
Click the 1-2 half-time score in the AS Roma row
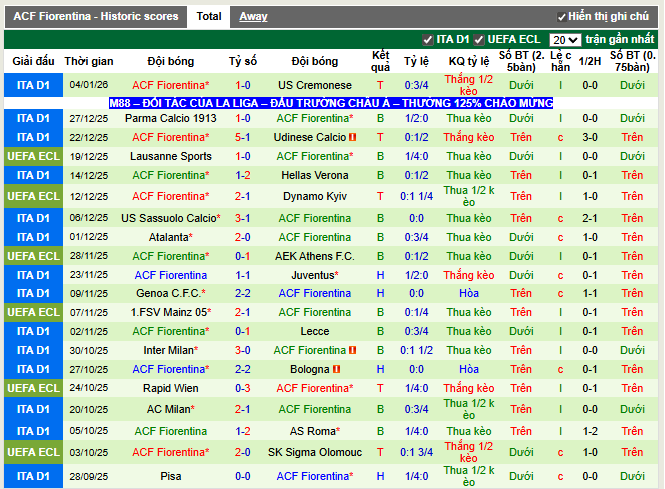590,431
